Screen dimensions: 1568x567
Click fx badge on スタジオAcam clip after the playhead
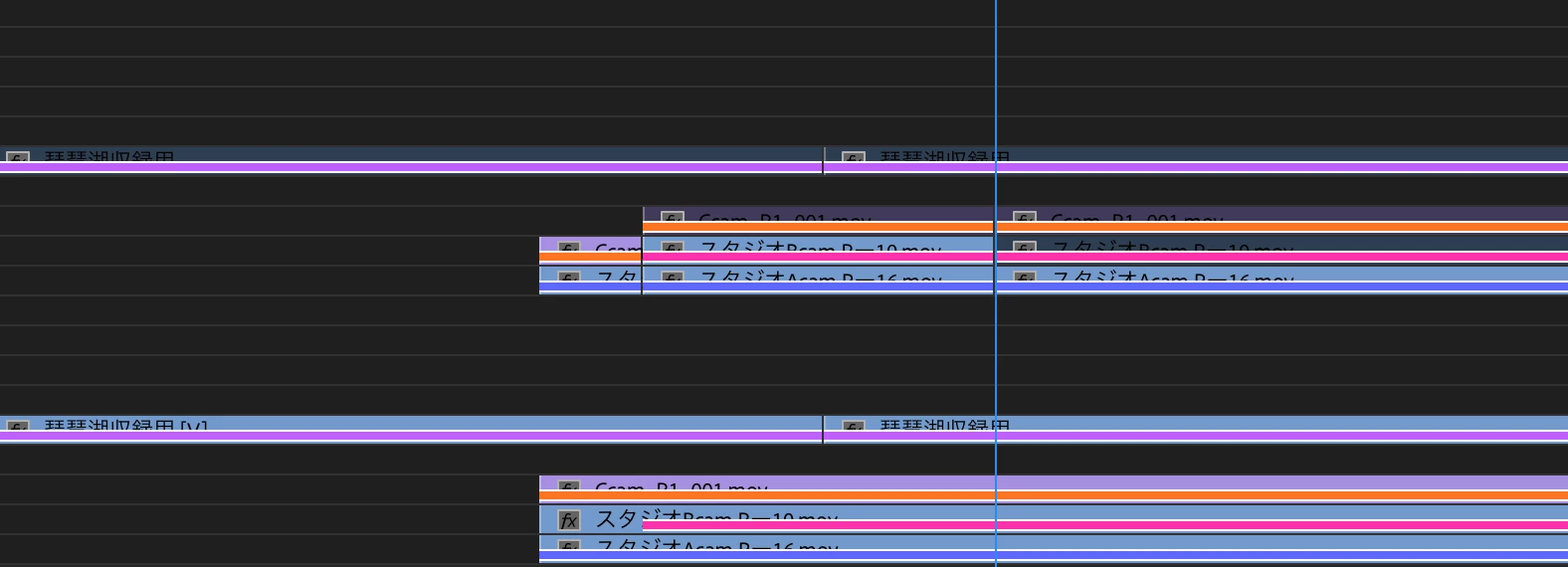1025,277
